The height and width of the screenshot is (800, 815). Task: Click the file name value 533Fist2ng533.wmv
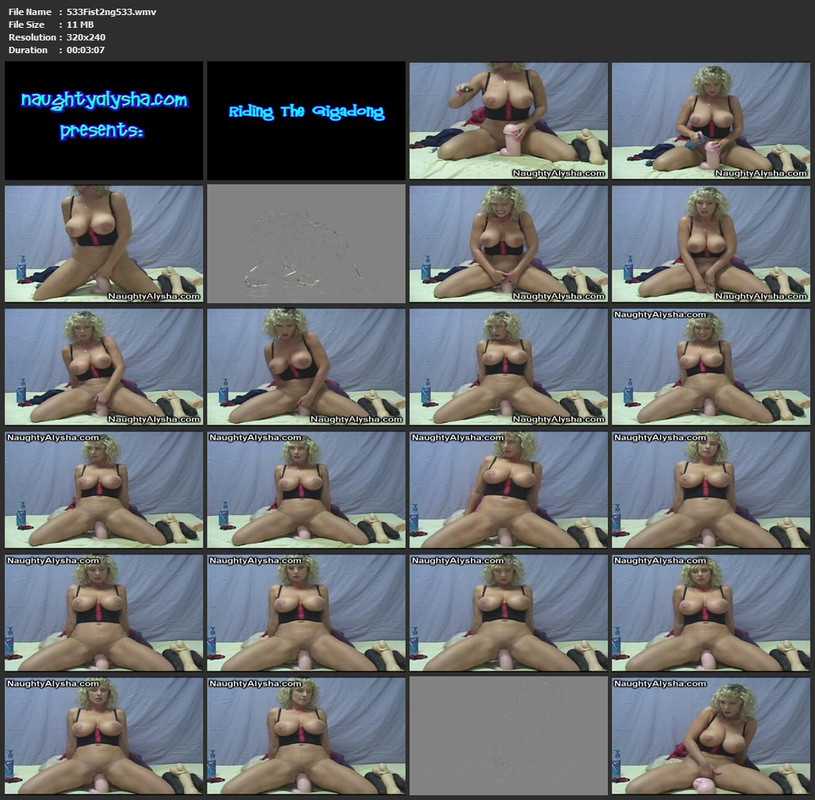tap(111, 11)
